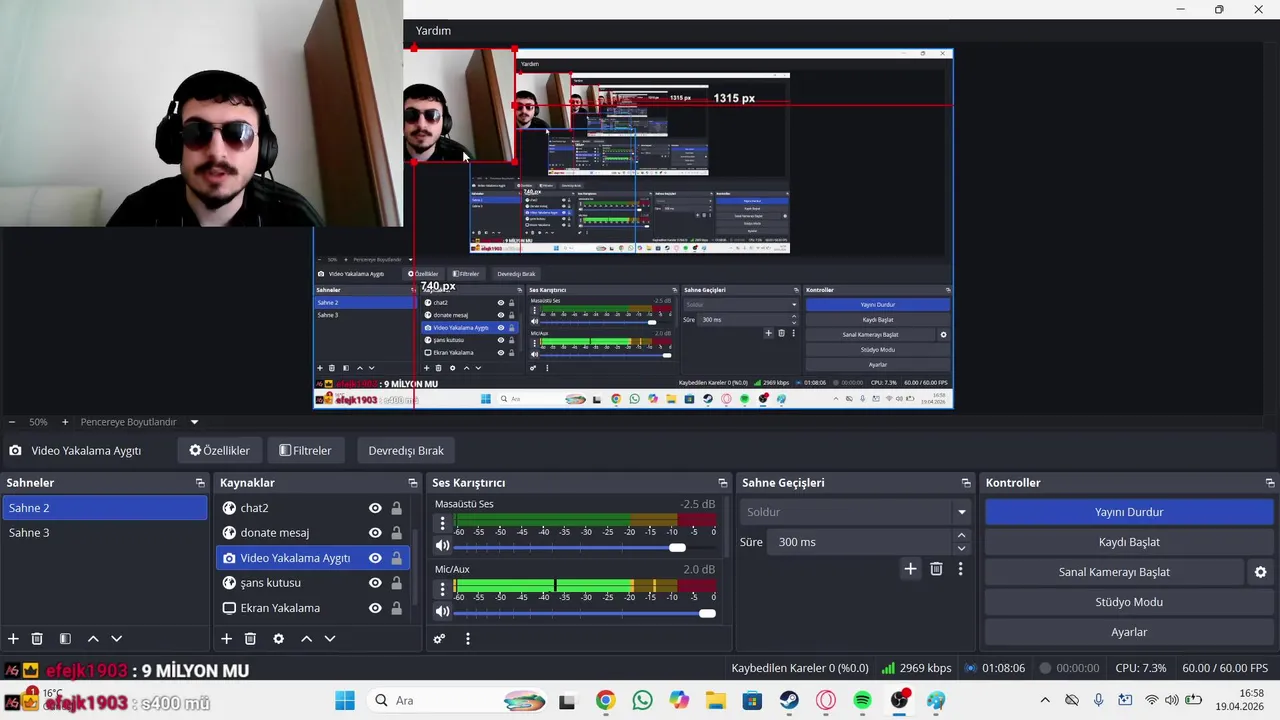The width and height of the screenshot is (1280, 720).
Task: Hide the şans kutusu source with its eye icon
Action: pyautogui.click(x=375, y=583)
